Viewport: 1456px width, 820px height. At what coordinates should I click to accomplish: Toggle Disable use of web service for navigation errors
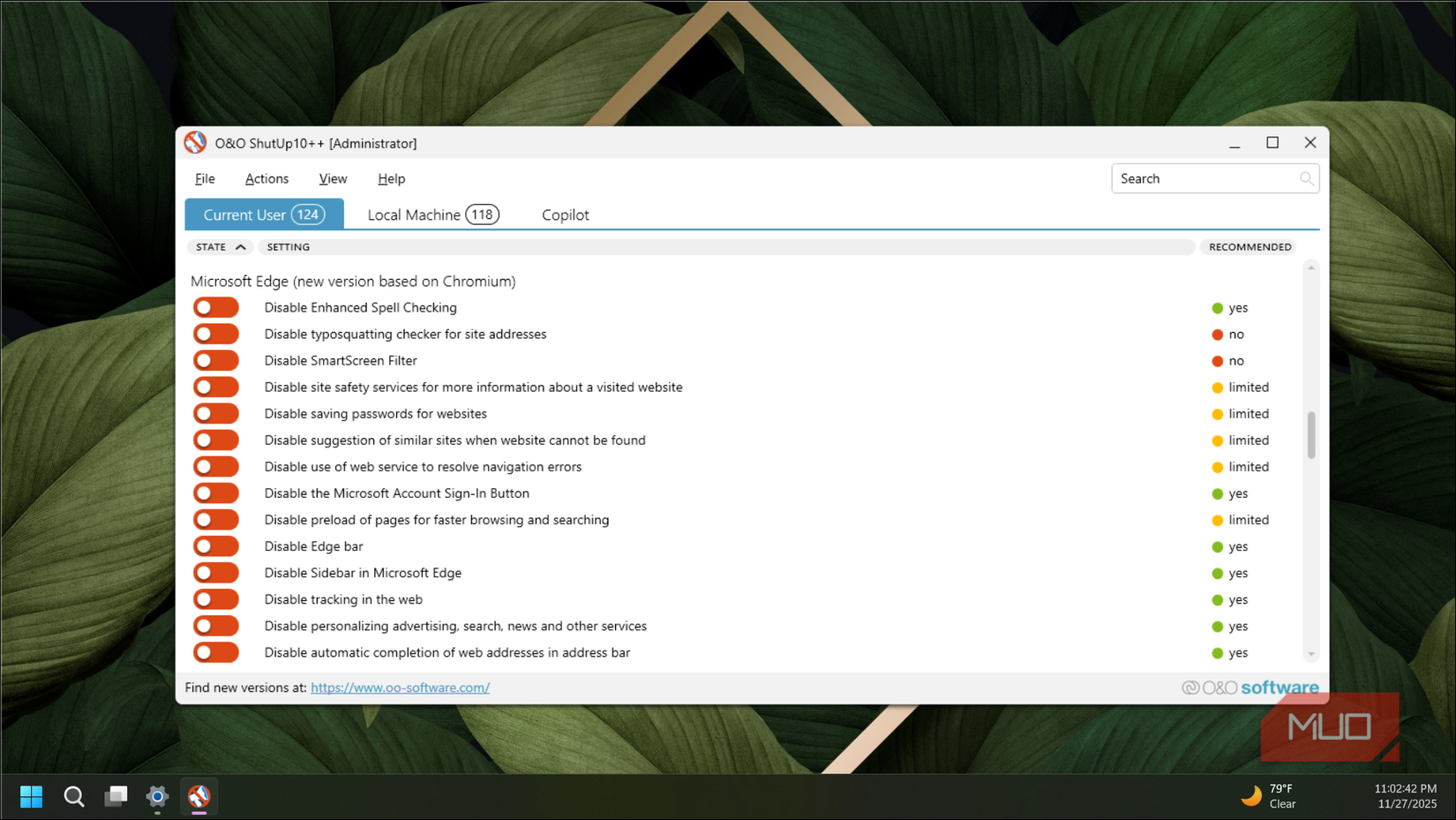click(216, 466)
